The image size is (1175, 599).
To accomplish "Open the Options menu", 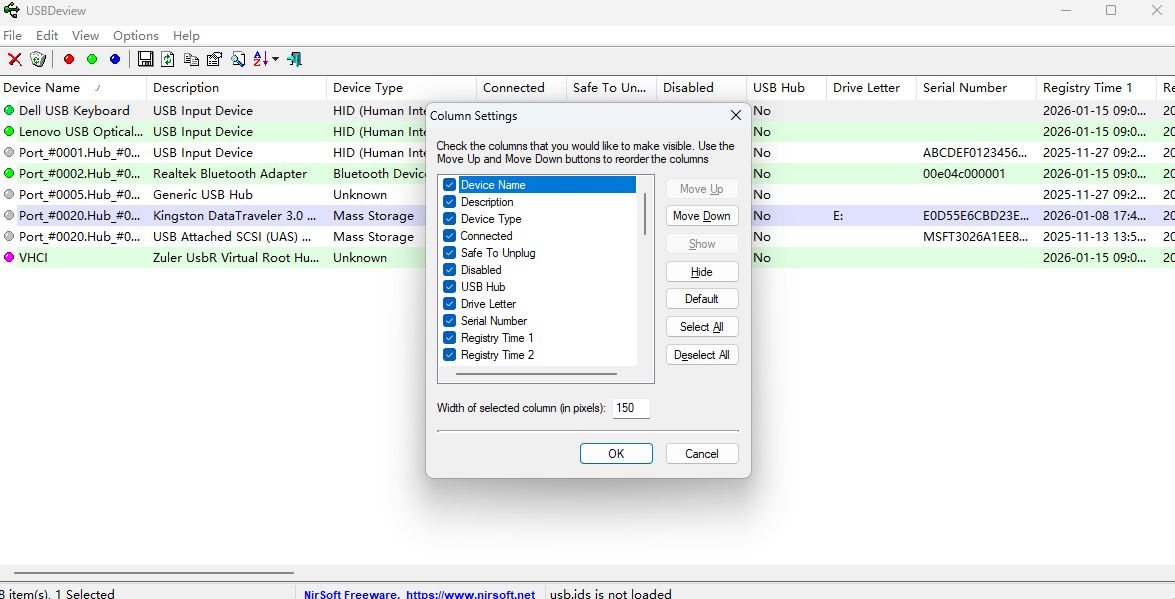I will coord(136,36).
